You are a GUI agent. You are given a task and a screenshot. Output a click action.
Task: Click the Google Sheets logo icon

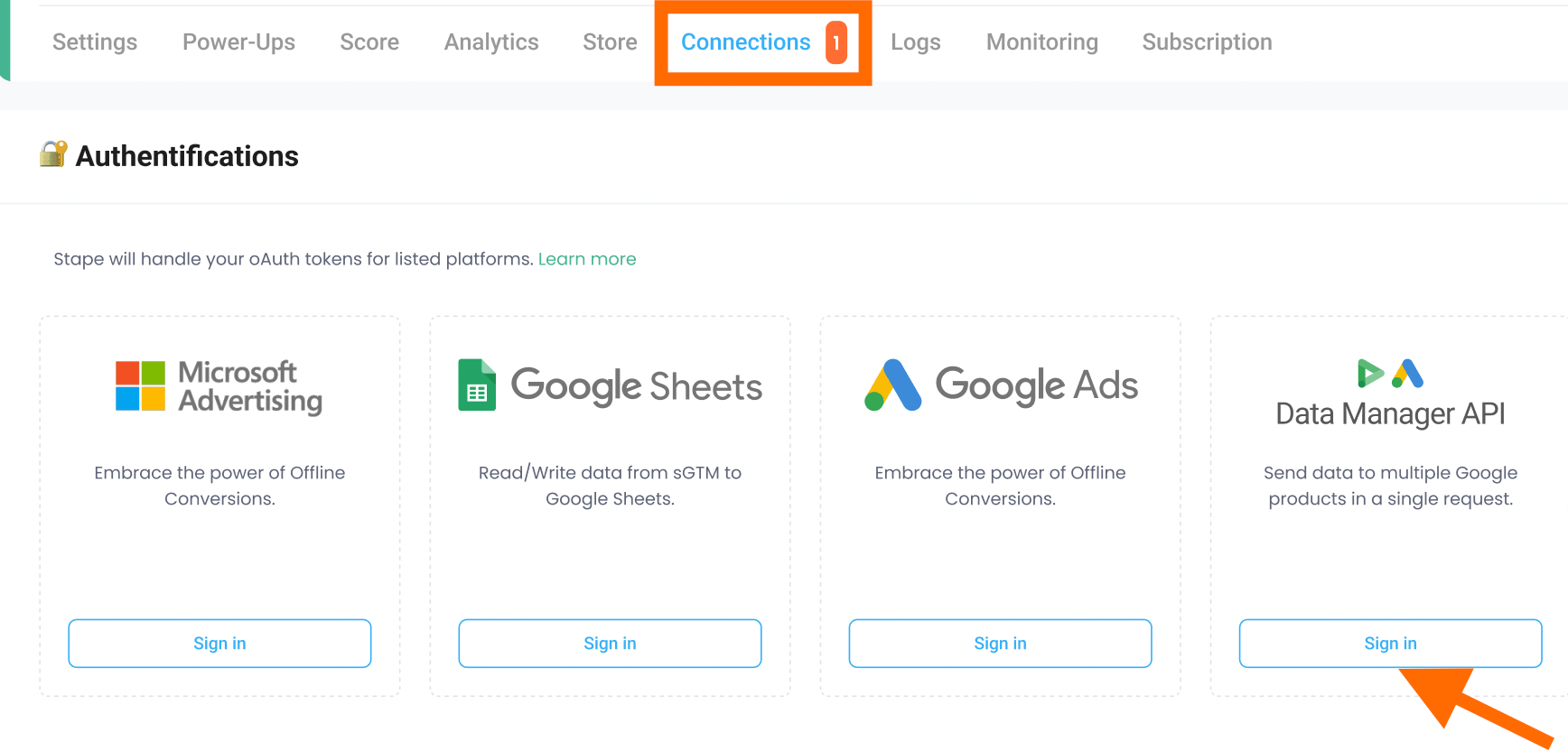click(477, 385)
